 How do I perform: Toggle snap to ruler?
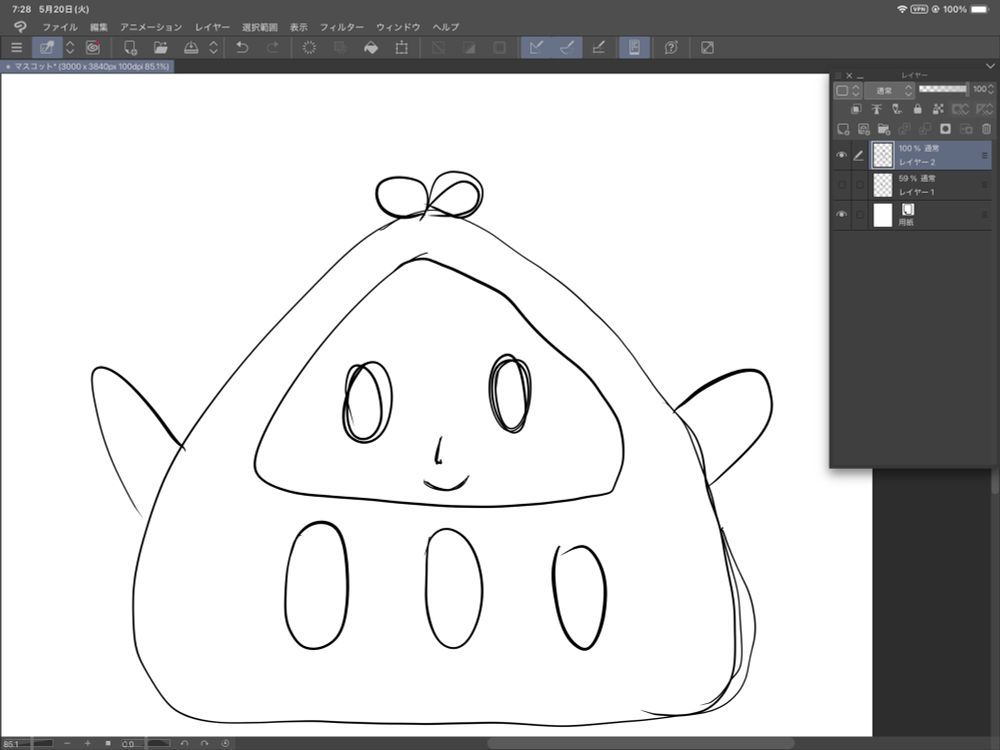[x=536, y=48]
